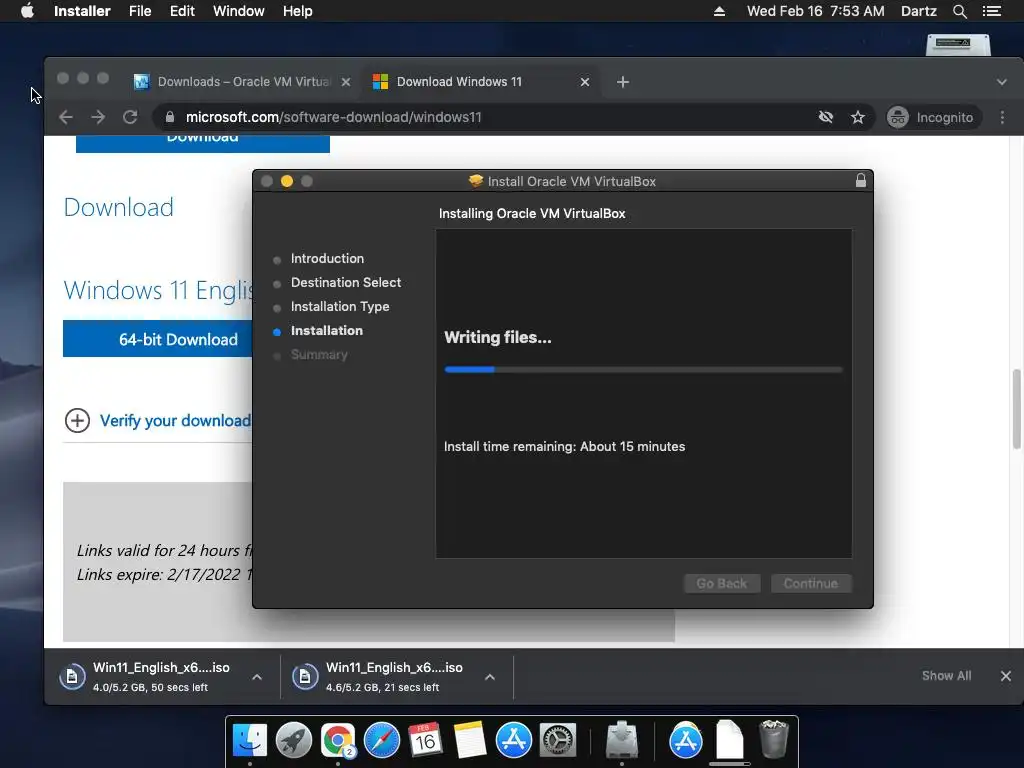Bookmark this page with star icon
The height and width of the screenshot is (768, 1024).
(857, 118)
